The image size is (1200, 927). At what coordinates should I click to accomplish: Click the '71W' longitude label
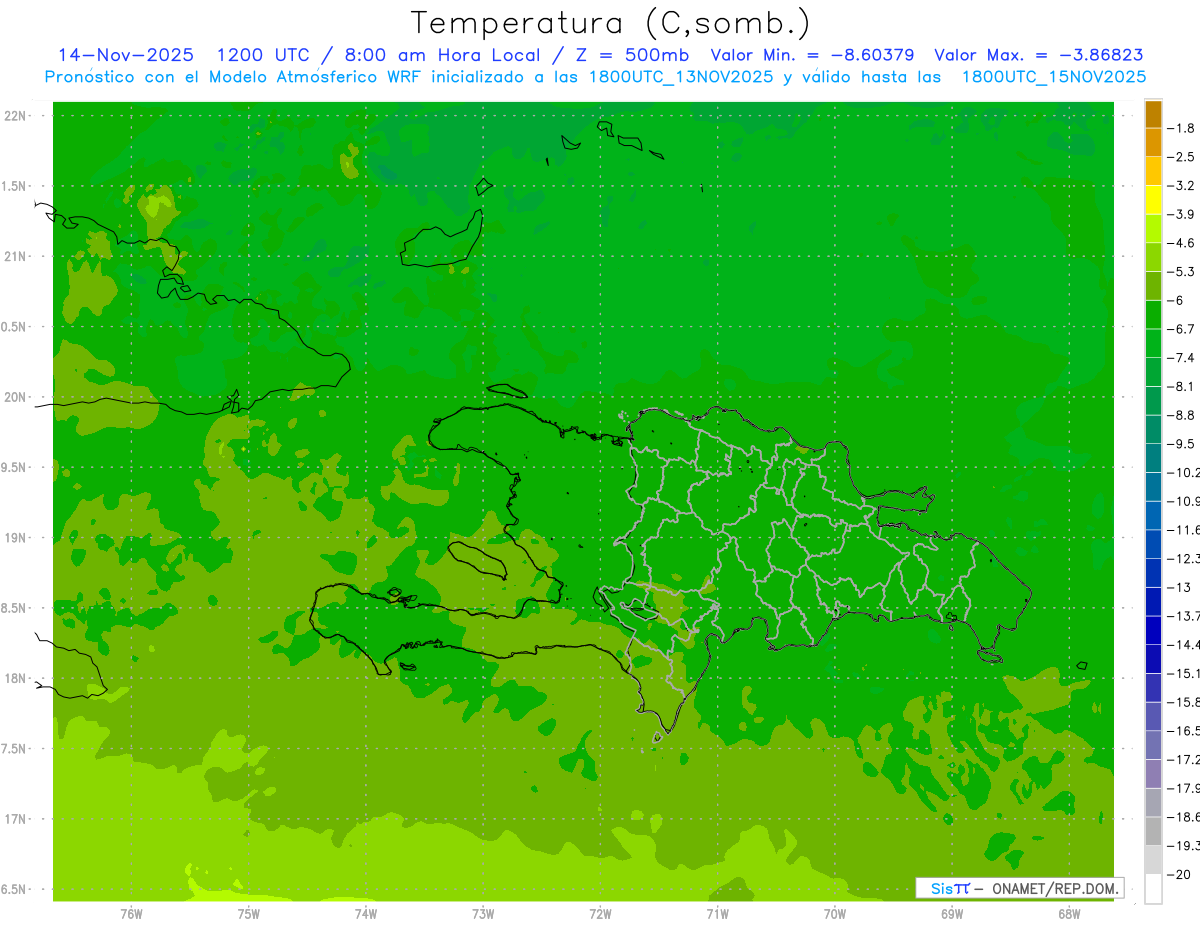point(717,914)
